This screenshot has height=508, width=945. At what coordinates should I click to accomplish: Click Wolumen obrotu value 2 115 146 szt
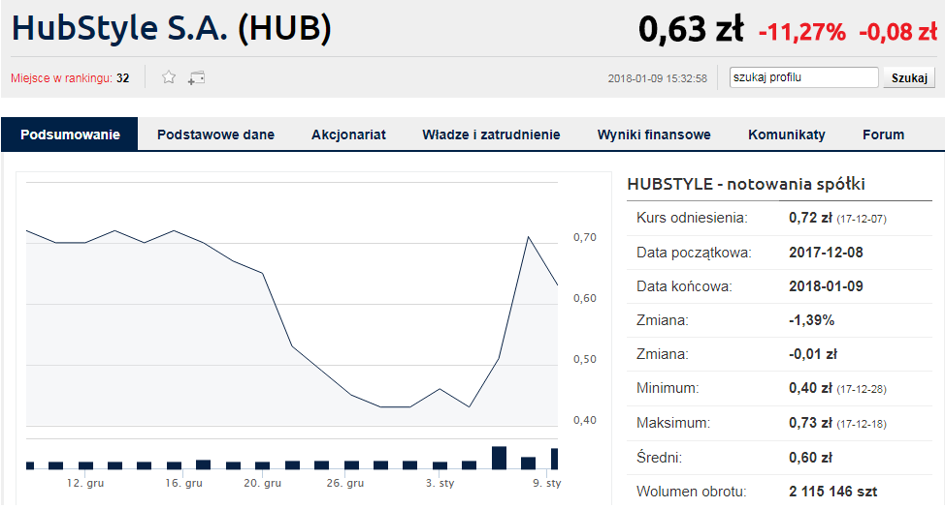pos(833,492)
